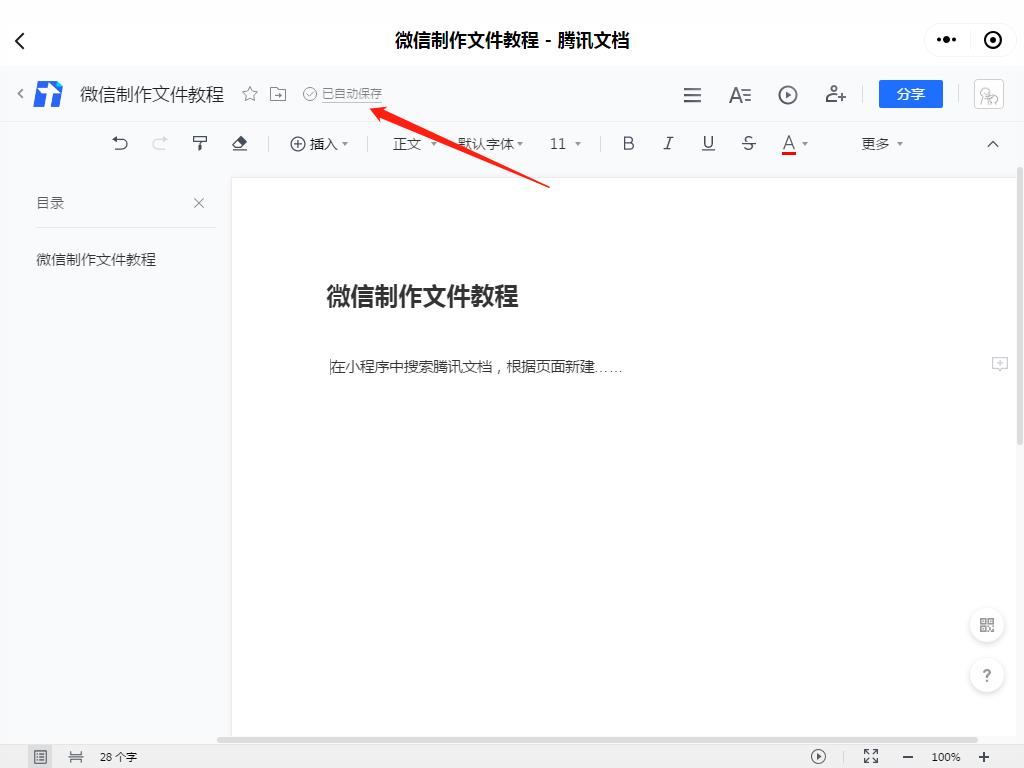Click status bar play presentation icon
Viewport: 1024px width, 768px height.
818,756
